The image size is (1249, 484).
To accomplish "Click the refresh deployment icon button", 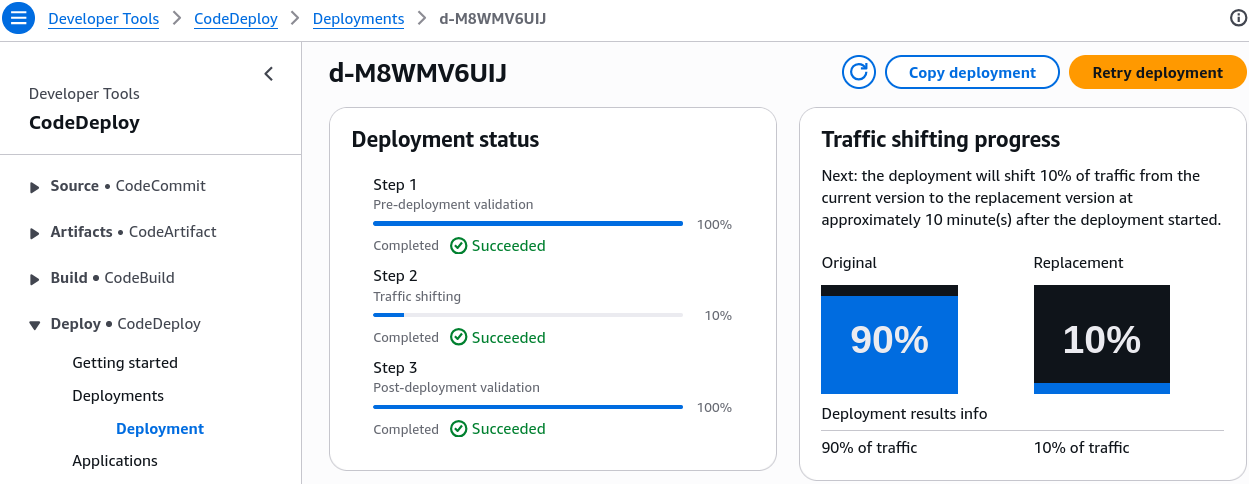I will (x=858, y=72).
